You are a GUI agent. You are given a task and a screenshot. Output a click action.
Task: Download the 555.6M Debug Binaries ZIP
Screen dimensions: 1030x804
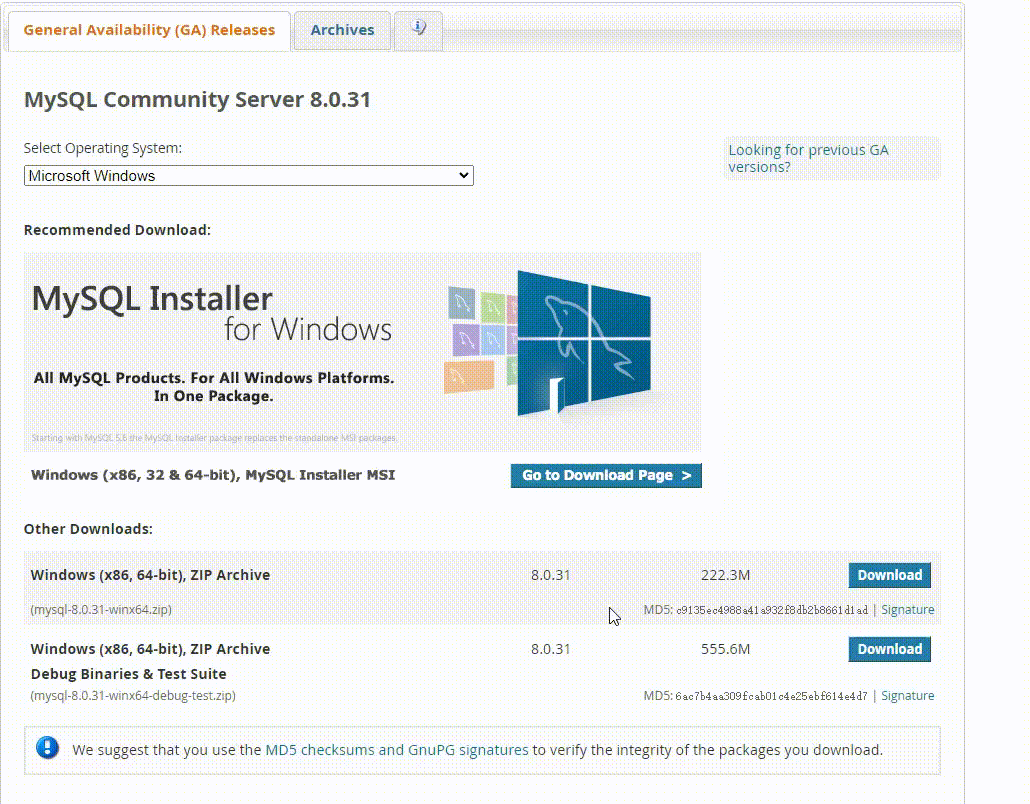point(889,649)
